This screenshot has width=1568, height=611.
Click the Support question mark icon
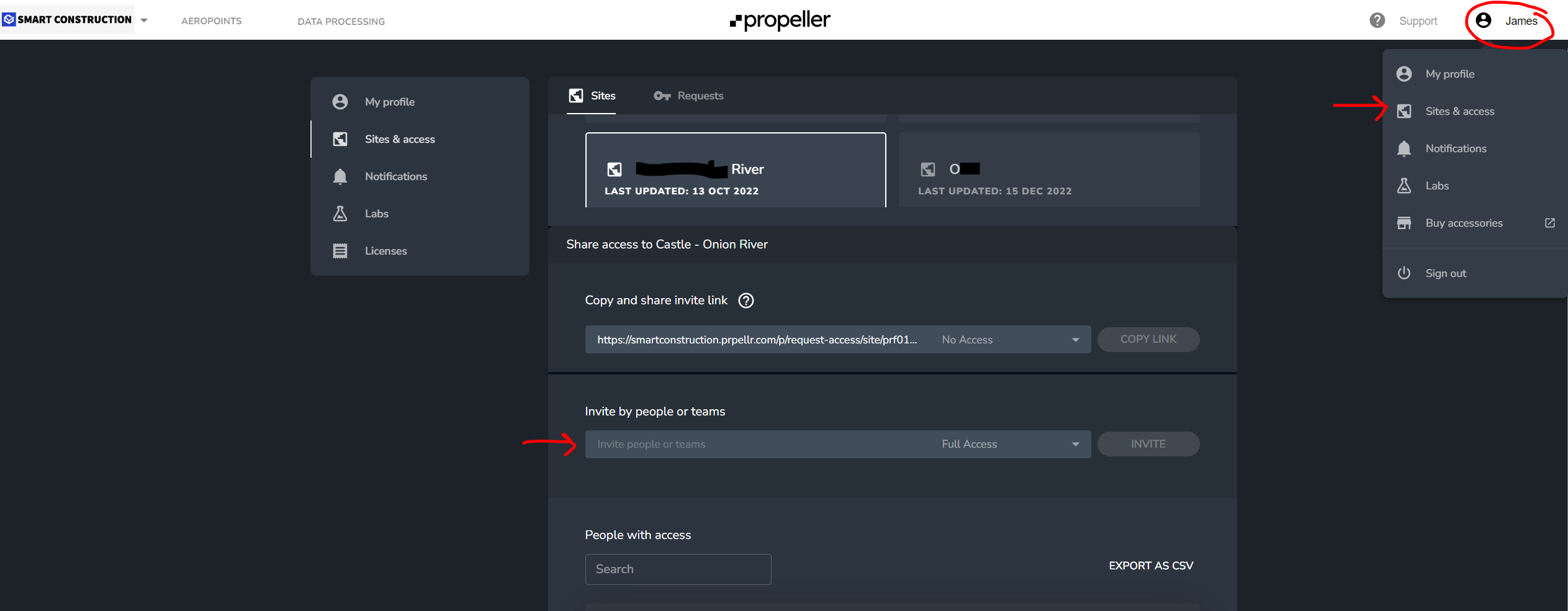(x=1377, y=20)
